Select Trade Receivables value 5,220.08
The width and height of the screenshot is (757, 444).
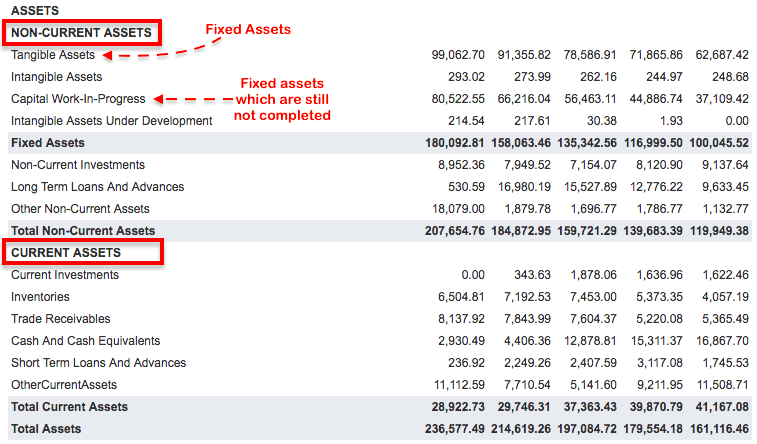659,319
